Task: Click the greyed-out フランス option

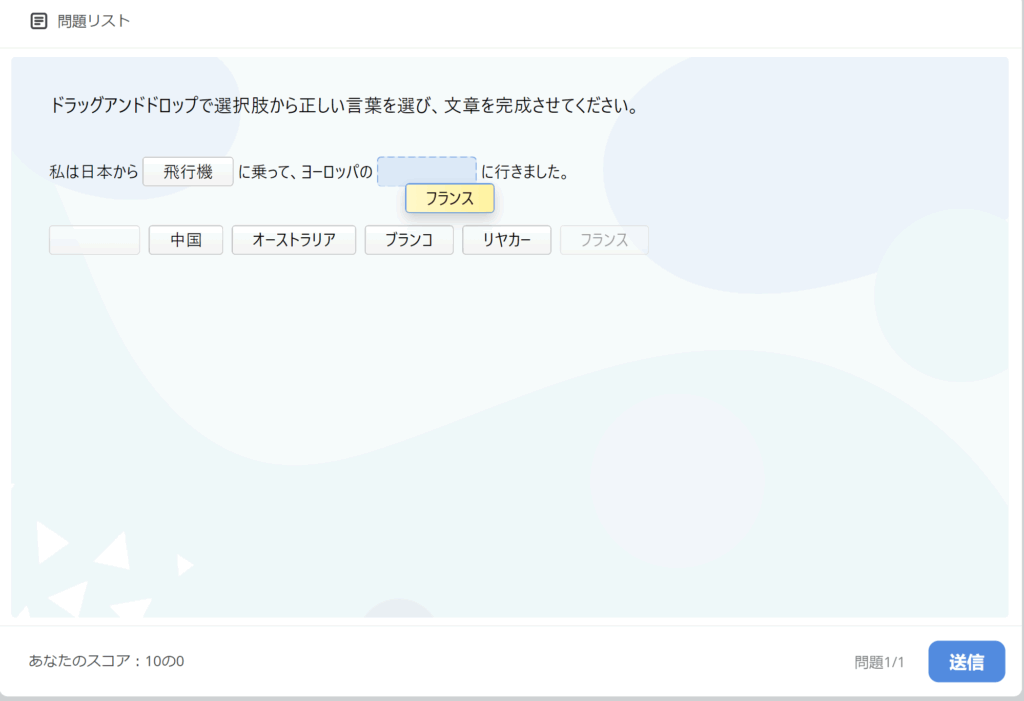Action: coord(604,240)
